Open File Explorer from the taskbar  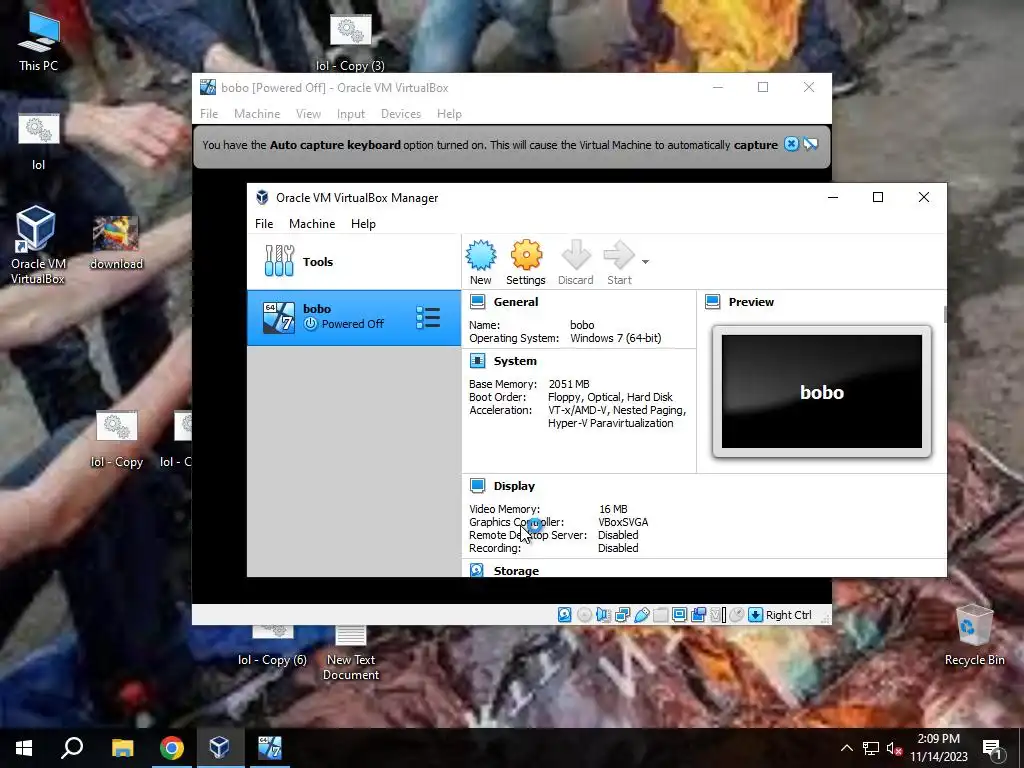click(122, 748)
